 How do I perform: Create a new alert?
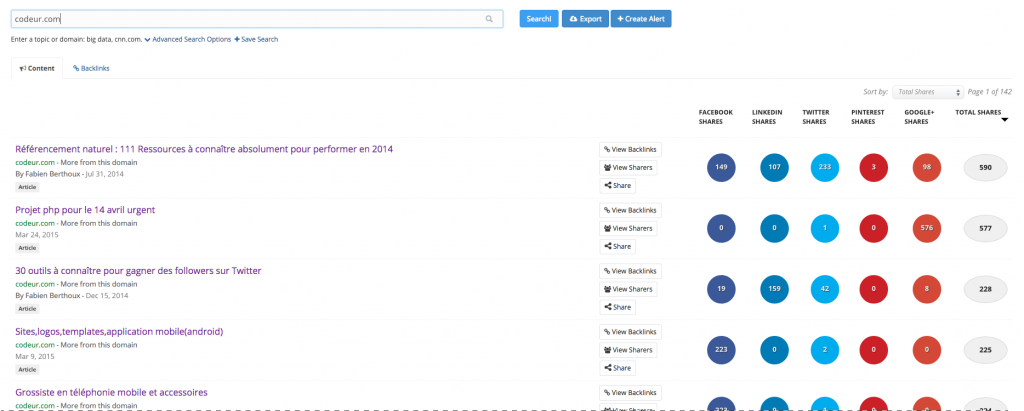641,19
